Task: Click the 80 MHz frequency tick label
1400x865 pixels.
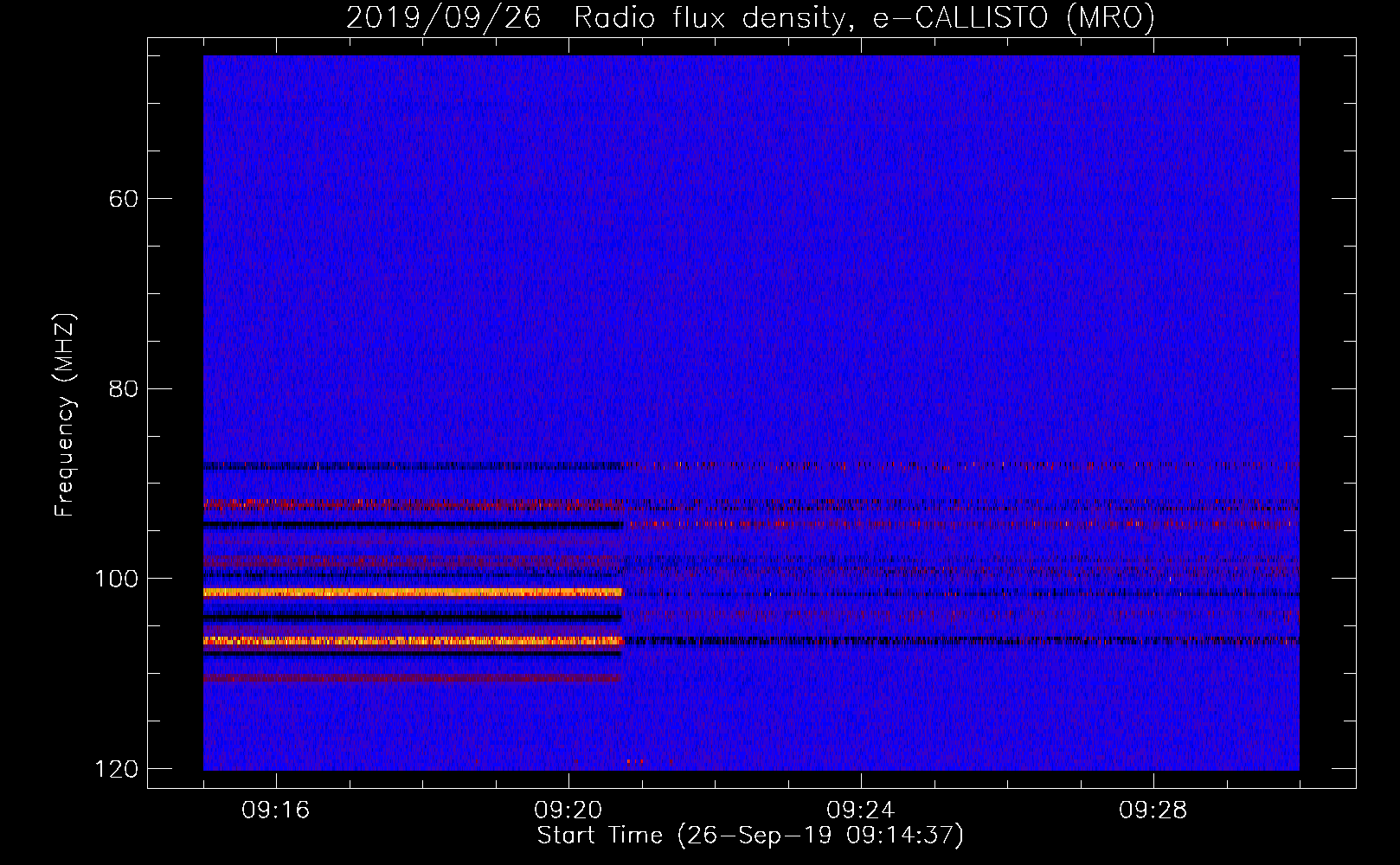Action: (123, 388)
